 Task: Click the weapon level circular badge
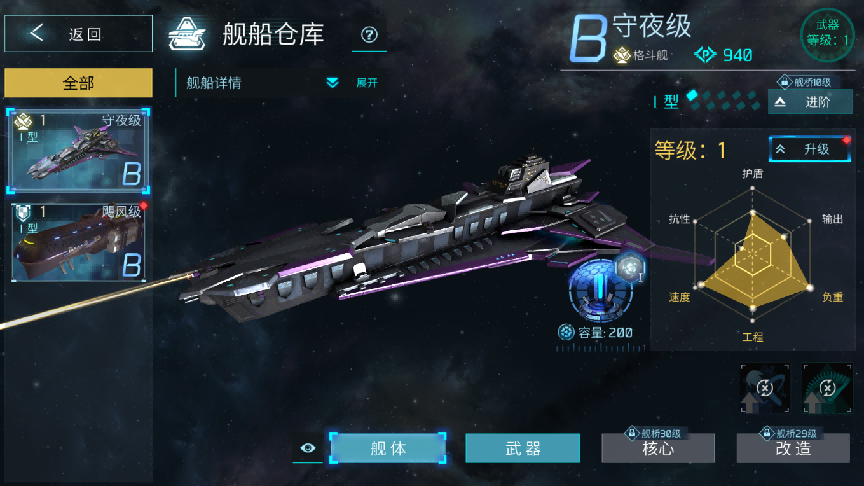click(x=827, y=34)
